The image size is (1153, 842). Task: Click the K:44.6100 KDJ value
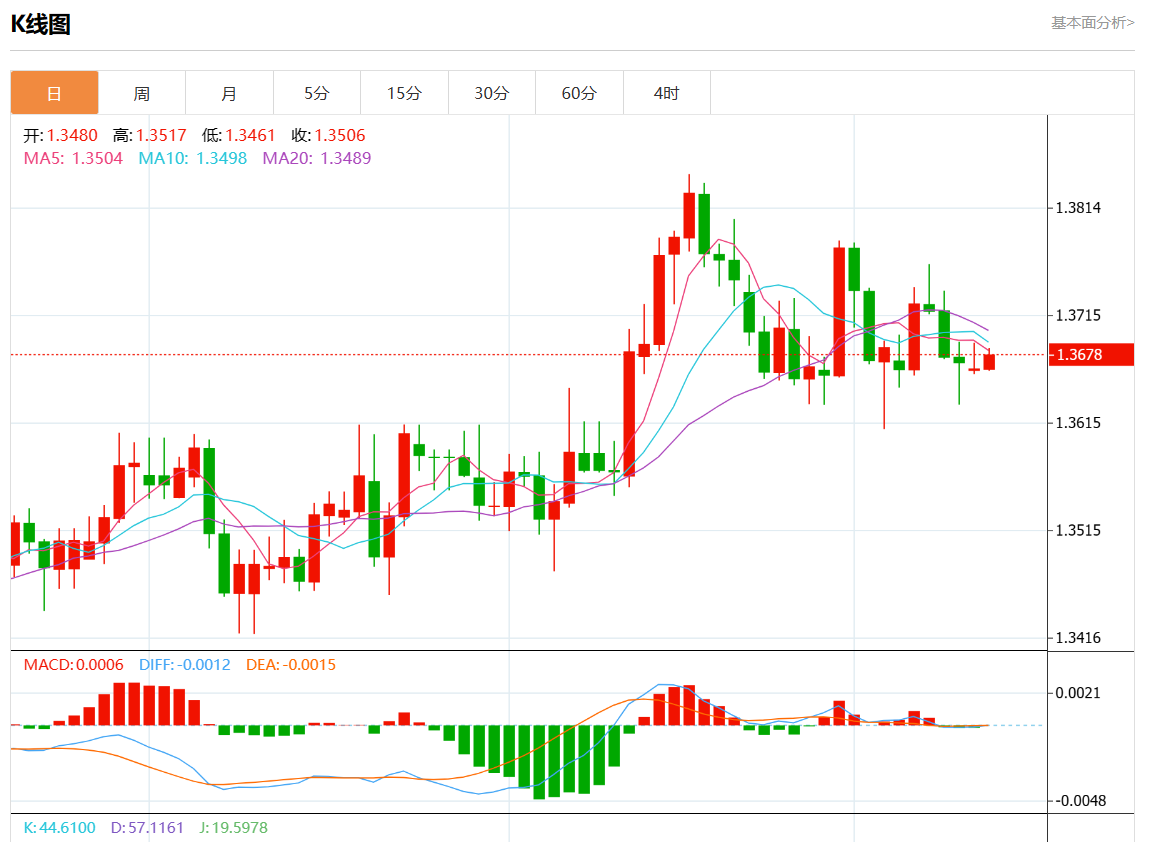point(60,827)
